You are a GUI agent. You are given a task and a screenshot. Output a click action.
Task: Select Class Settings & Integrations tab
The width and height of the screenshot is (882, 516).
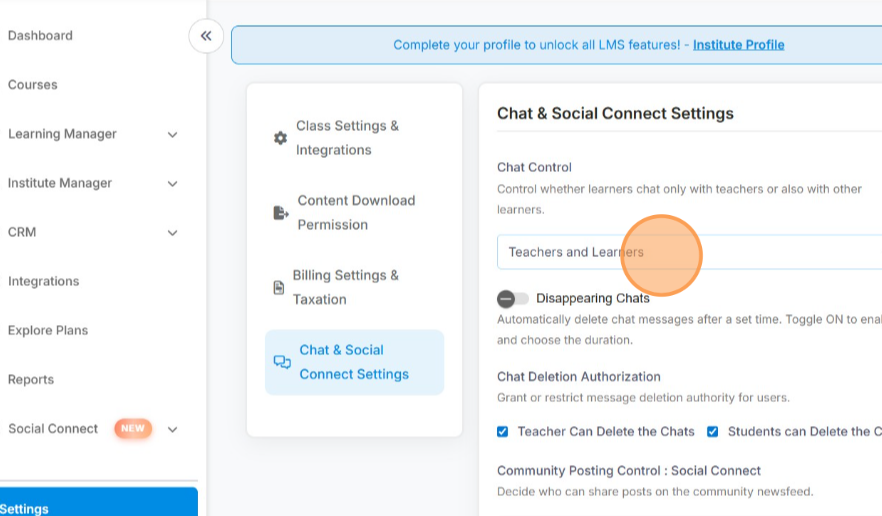[x=347, y=138]
